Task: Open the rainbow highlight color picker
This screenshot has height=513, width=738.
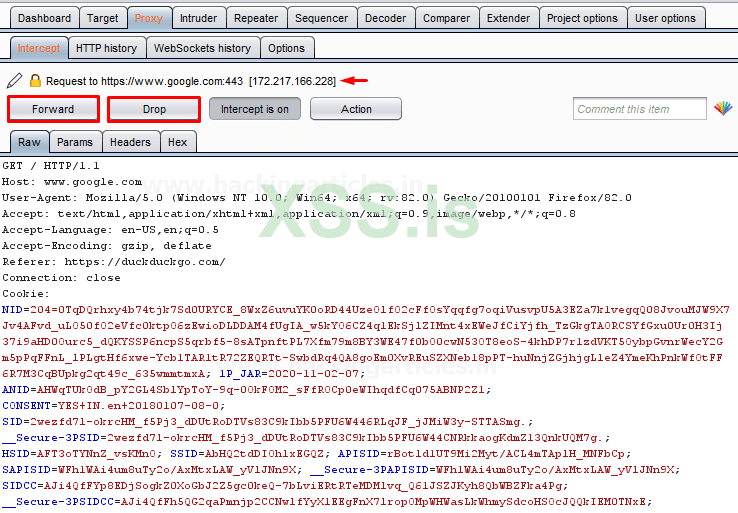Action: coord(723,109)
